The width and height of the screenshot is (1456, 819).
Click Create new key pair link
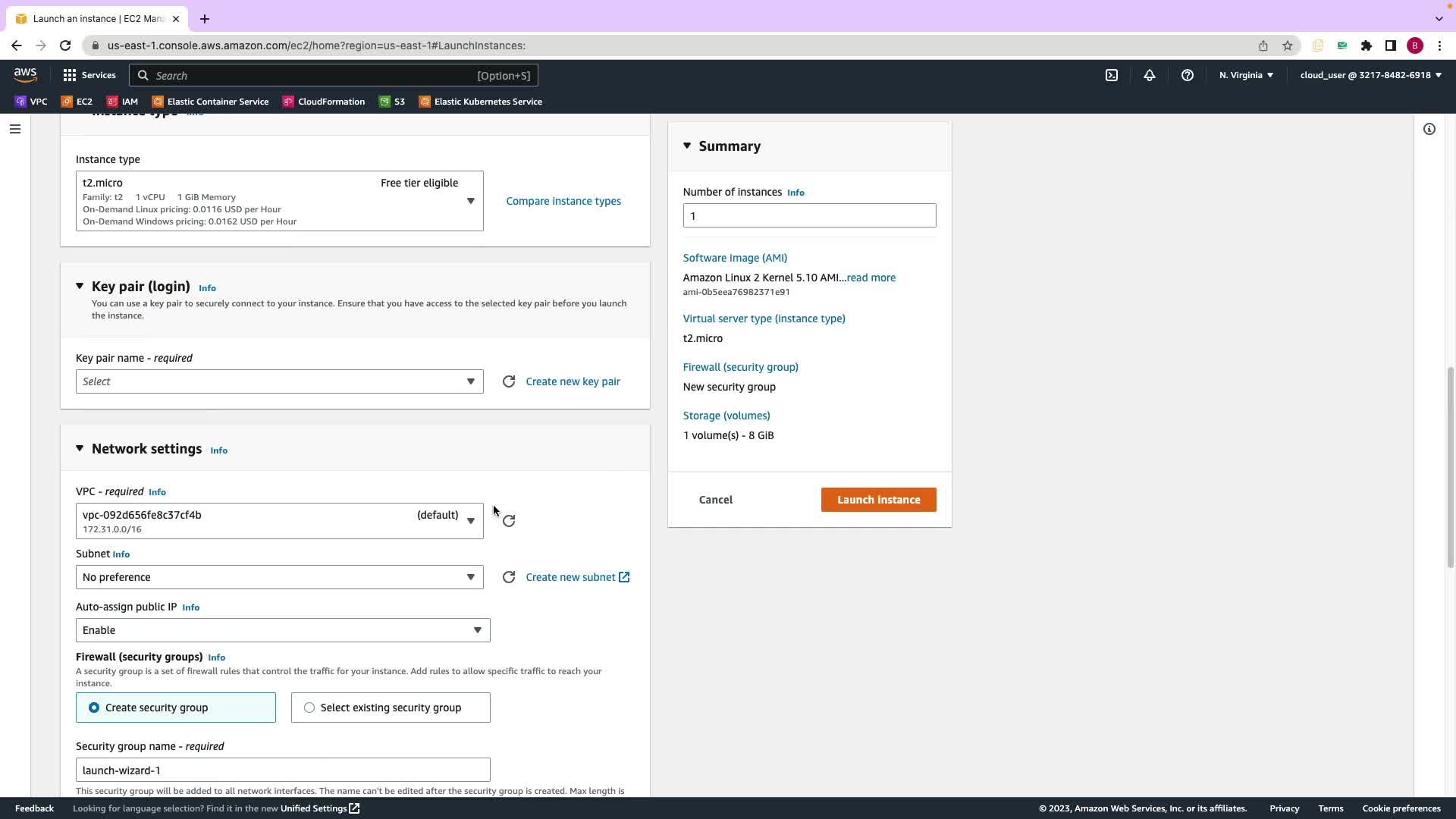click(573, 381)
